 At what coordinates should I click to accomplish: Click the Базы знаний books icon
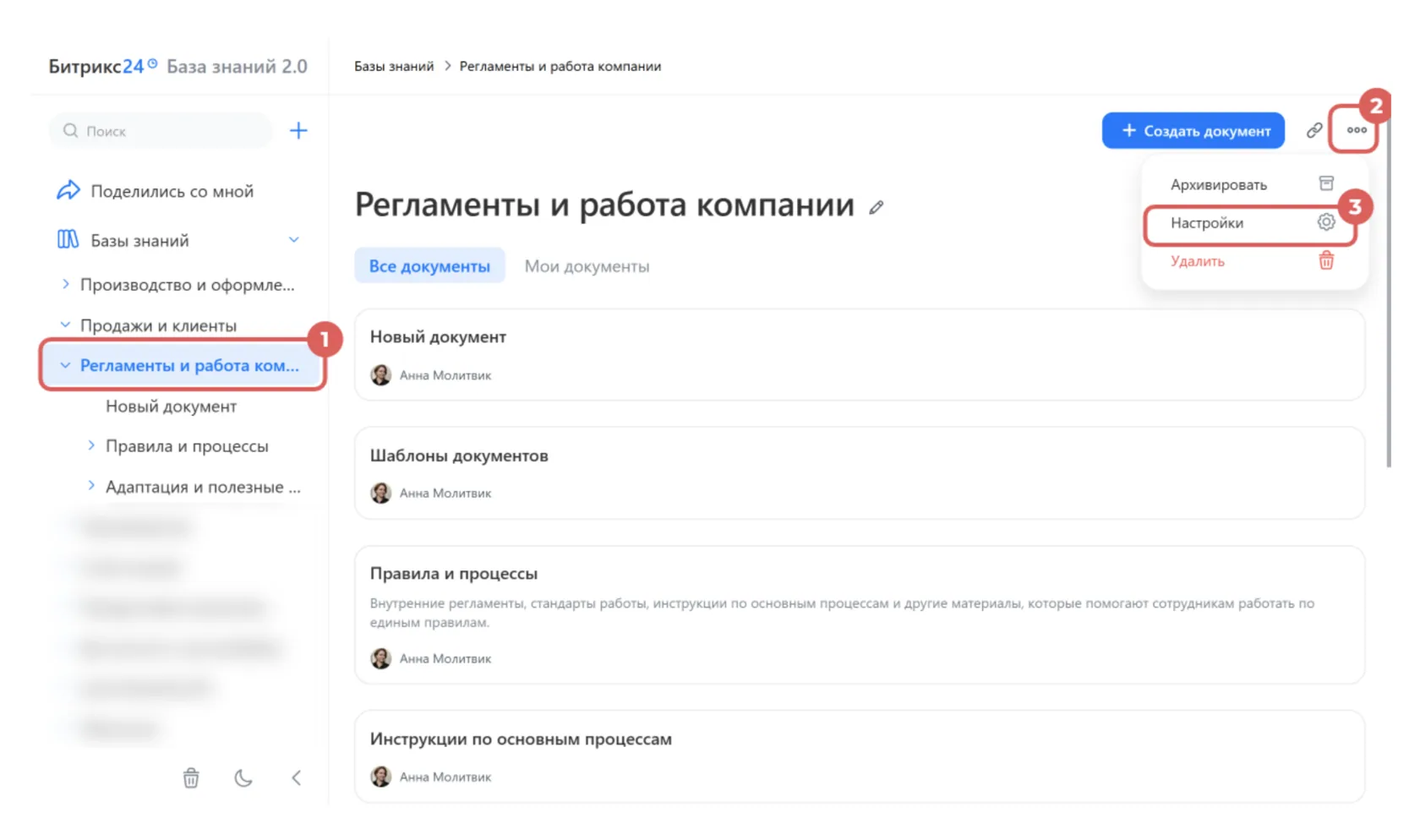68,240
